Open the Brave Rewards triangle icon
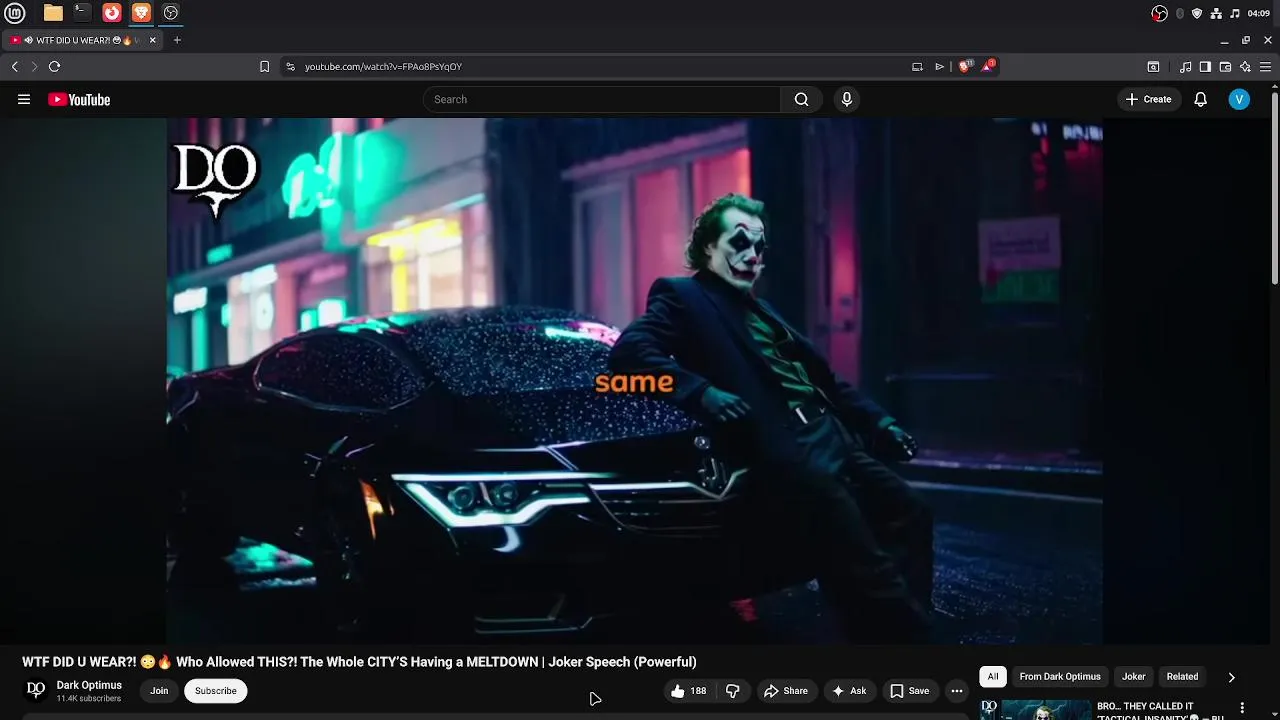1280x720 pixels. (988, 66)
